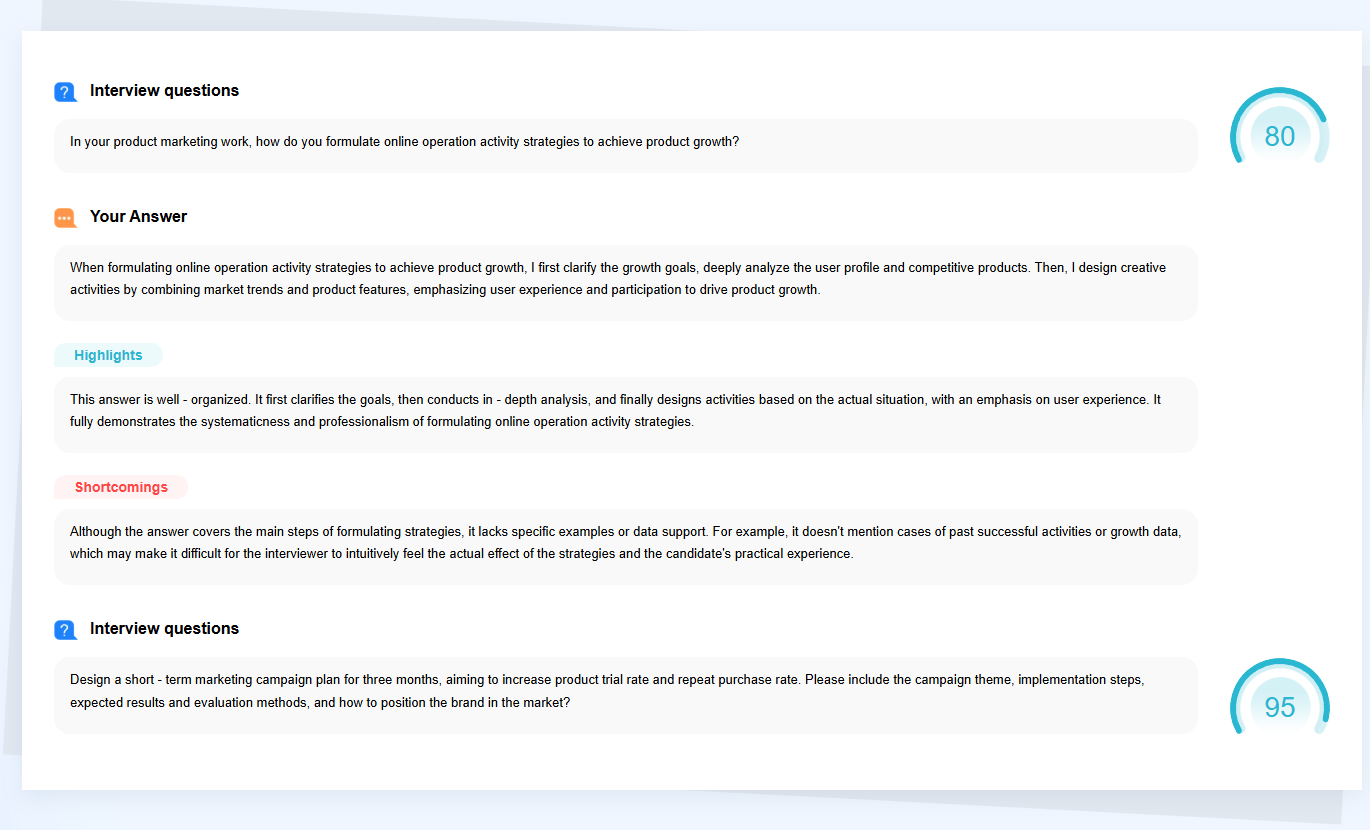Select the answer text card about growth goals
Image resolution: width=1370 pixels, height=830 pixels.
coord(625,282)
